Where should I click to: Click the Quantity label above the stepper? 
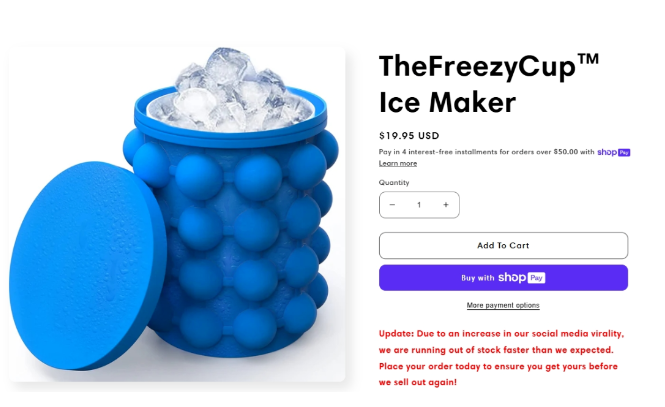(394, 182)
